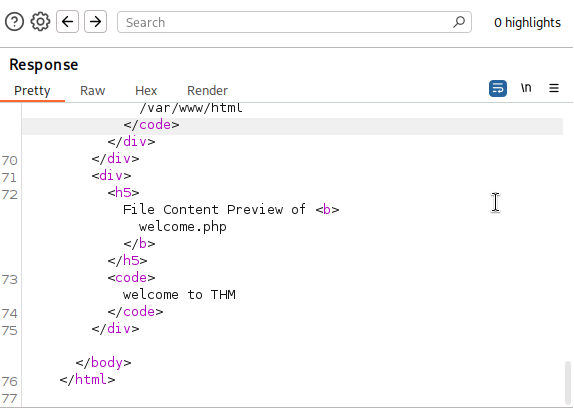Click the /var/www/html path text

point(190,108)
